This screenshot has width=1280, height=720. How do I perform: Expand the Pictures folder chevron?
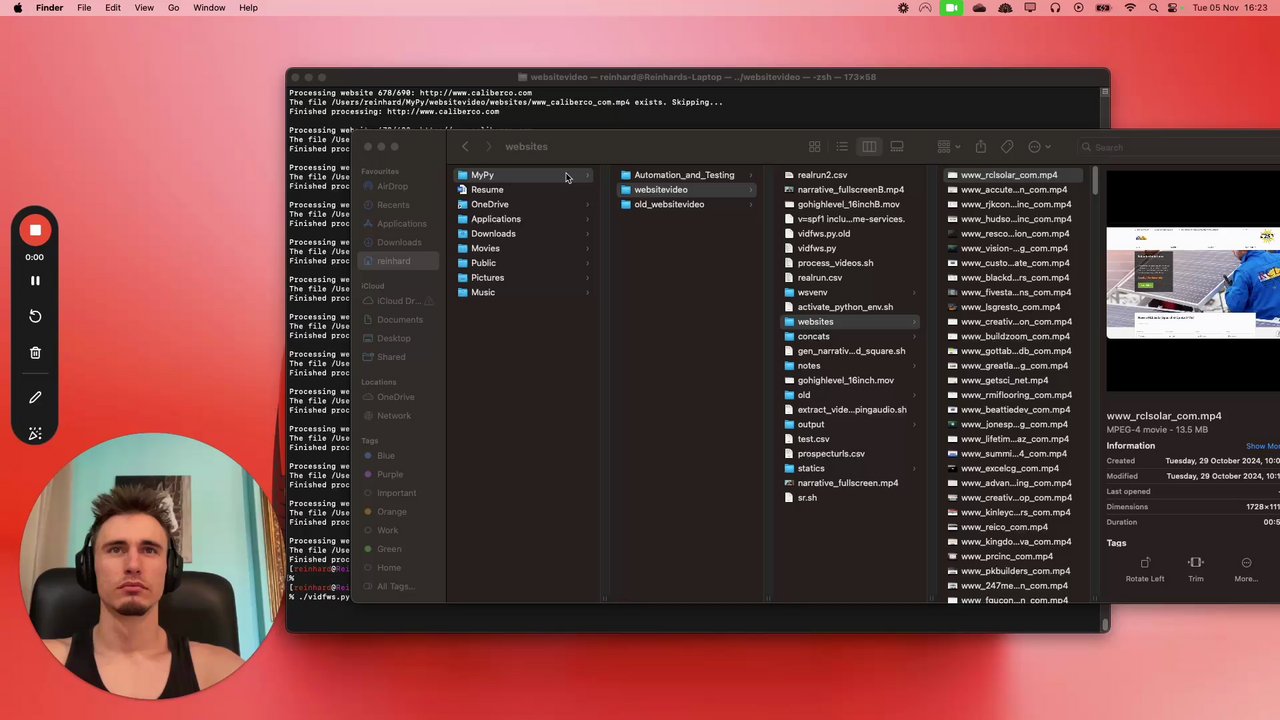point(587,278)
